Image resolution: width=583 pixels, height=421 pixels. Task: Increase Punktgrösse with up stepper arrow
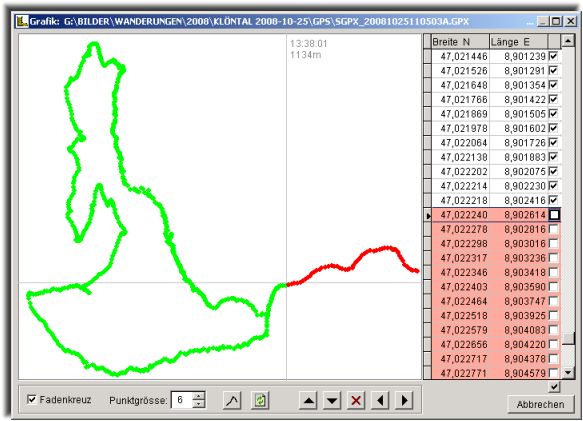point(199,396)
